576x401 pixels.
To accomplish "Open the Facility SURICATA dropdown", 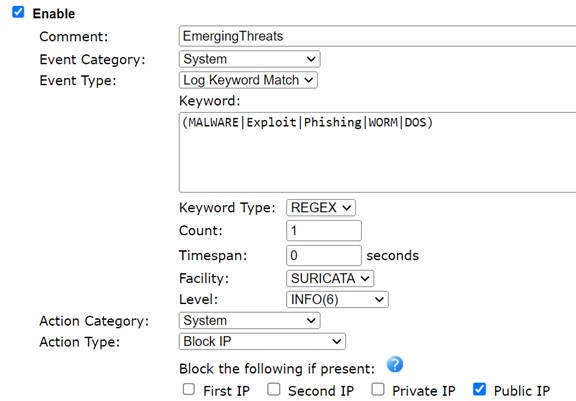I will coord(330,278).
